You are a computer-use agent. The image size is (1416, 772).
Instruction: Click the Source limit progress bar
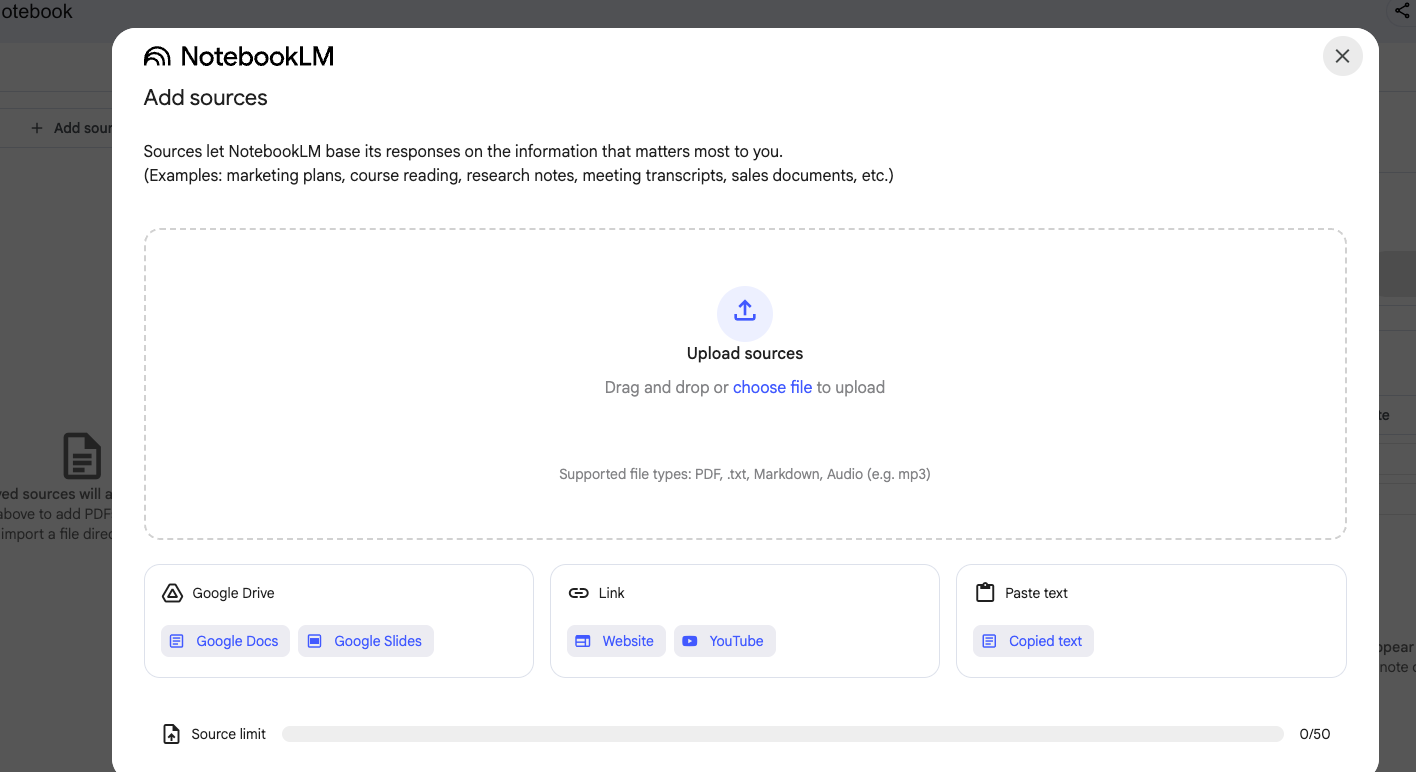(x=782, y=734)
